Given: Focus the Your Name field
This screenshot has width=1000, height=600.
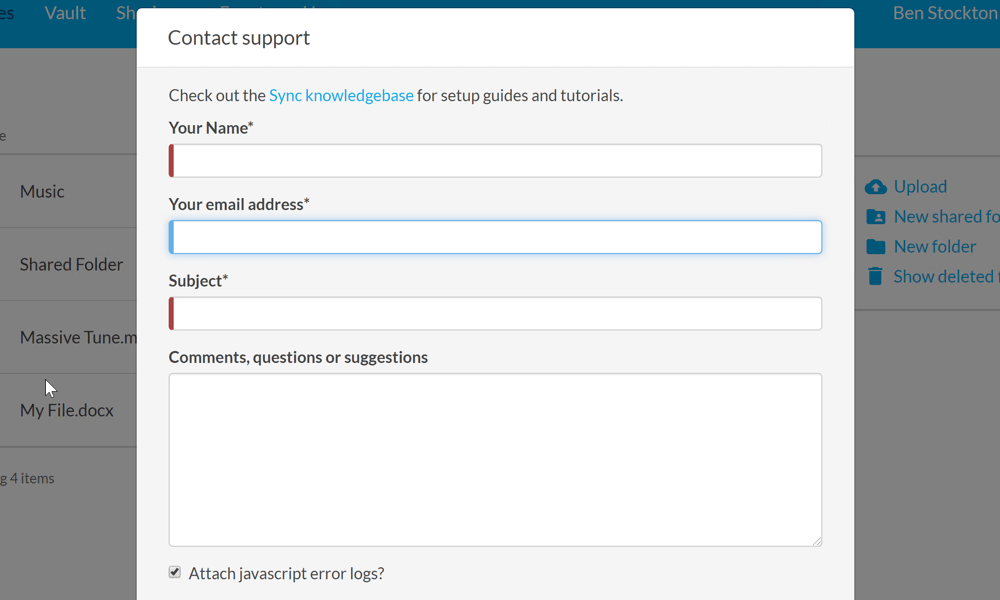Looking at the screenshot, I should (x=496, y=161).
